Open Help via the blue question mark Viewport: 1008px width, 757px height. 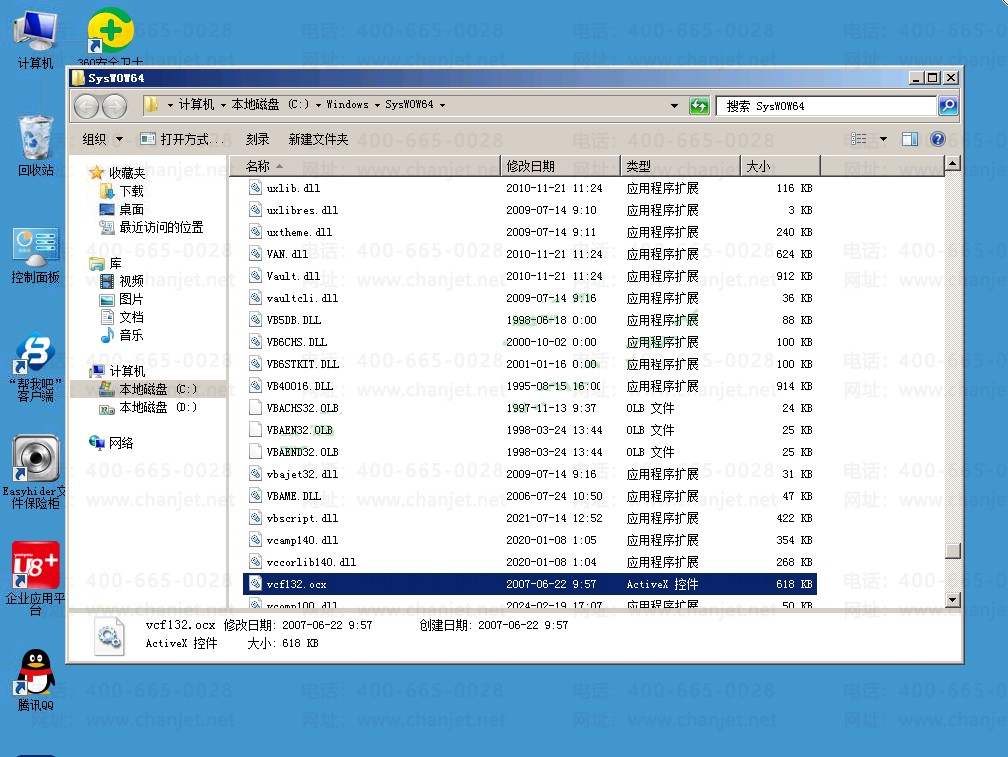point(937,139)
